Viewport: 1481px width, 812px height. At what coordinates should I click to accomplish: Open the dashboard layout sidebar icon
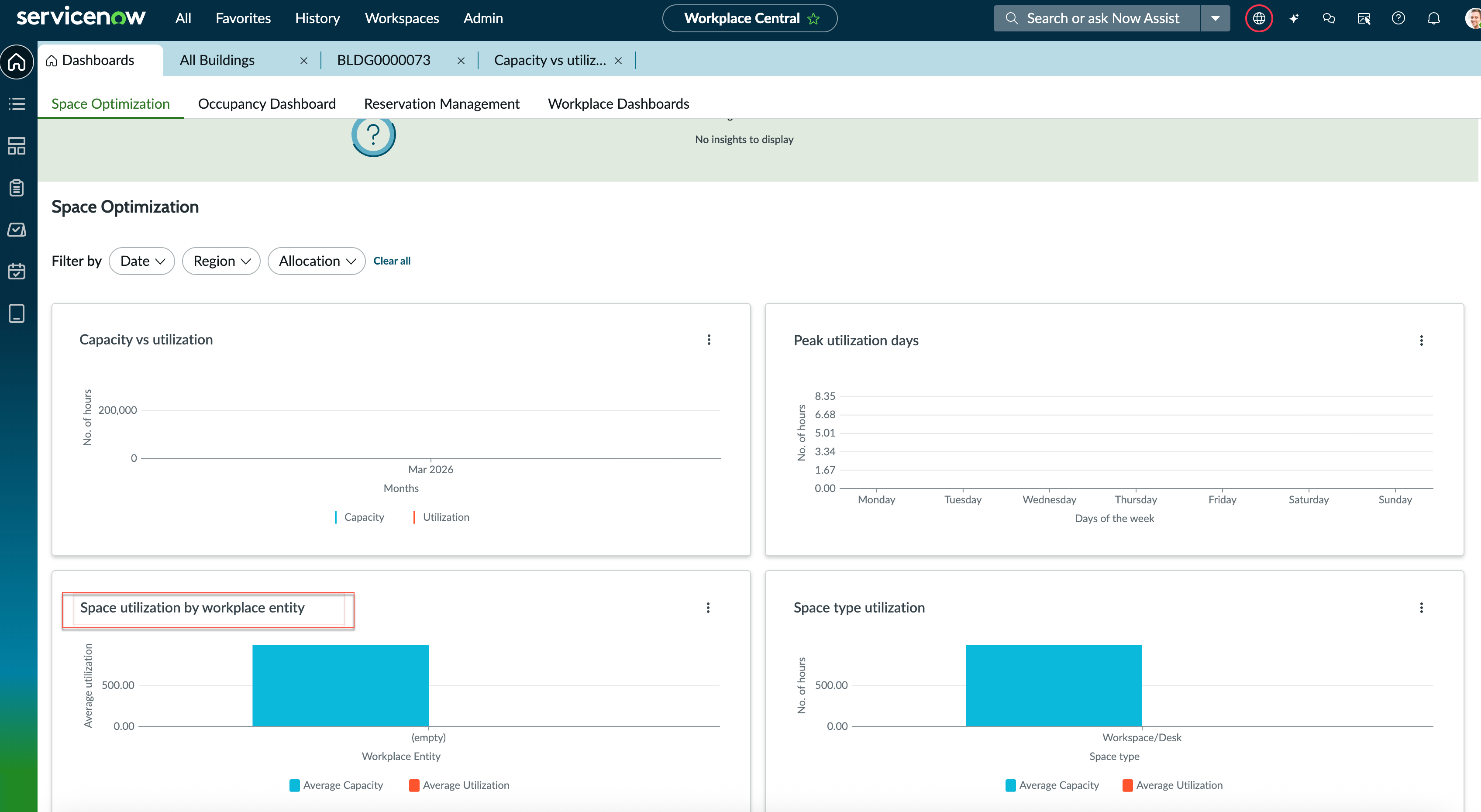click(x=17, y=146)
